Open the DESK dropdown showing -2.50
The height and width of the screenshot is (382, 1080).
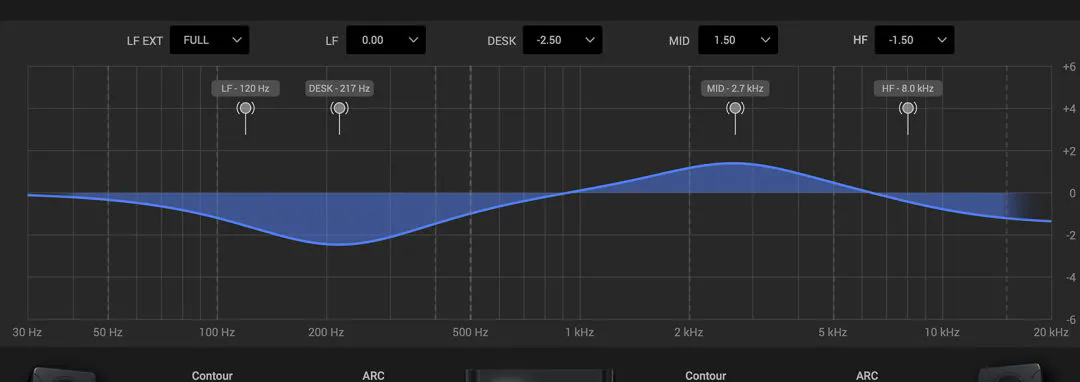tap(562, 40)
